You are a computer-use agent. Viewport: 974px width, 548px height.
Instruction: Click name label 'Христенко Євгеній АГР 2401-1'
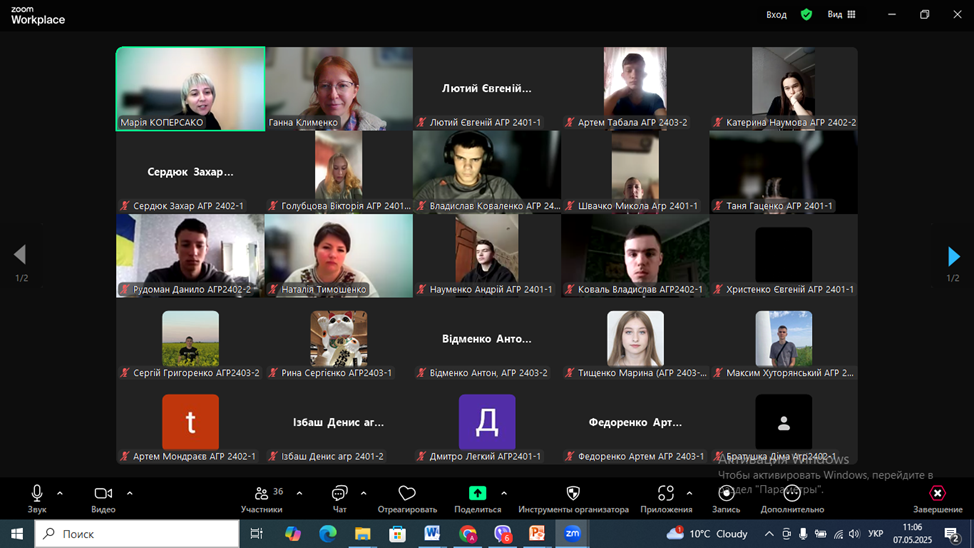point(790,290)
